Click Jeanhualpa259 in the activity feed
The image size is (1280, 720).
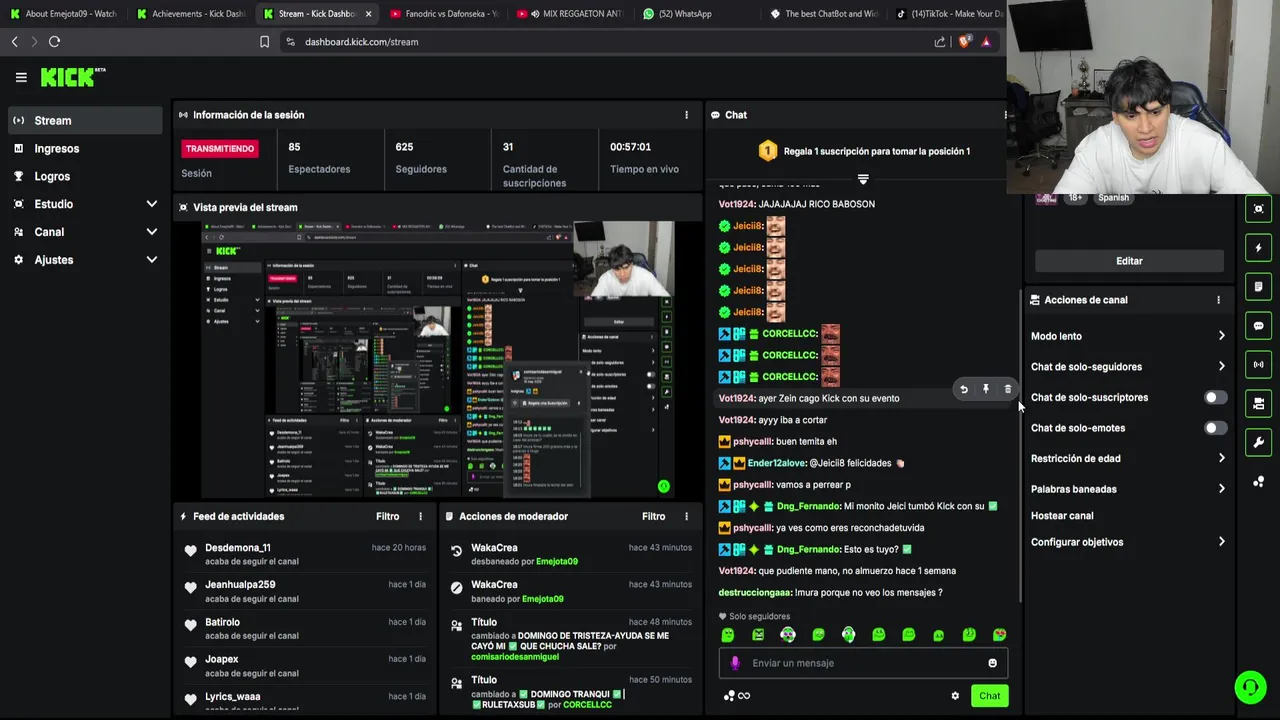pyautogui.click(x=240, y=585)
